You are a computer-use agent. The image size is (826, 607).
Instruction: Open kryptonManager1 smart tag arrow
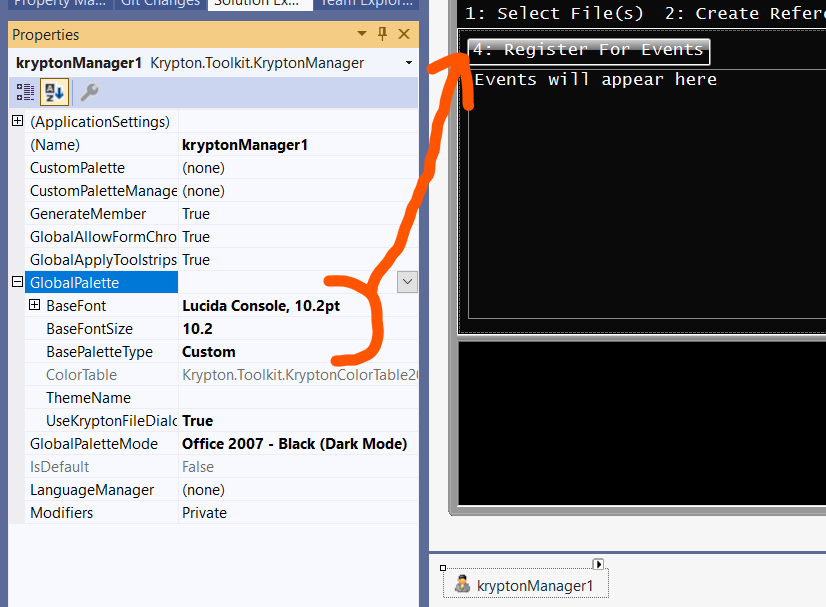click(x=599, y=563)
